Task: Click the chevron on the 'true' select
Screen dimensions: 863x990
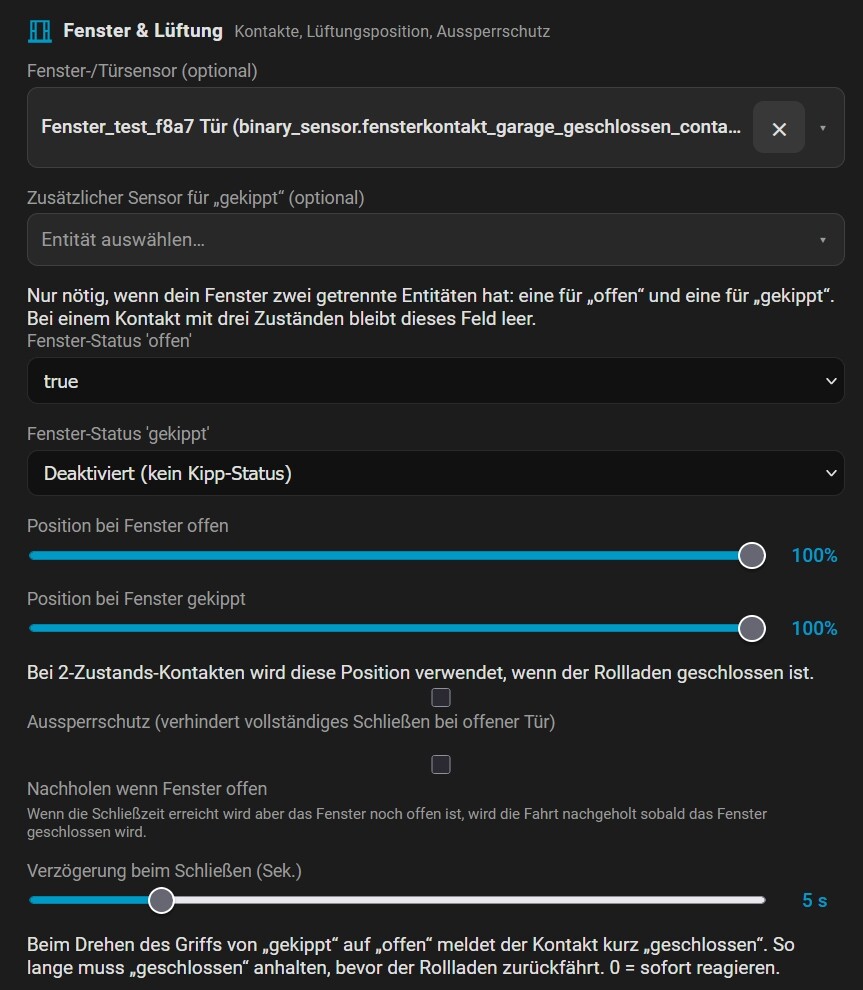Action: [831, 381]
